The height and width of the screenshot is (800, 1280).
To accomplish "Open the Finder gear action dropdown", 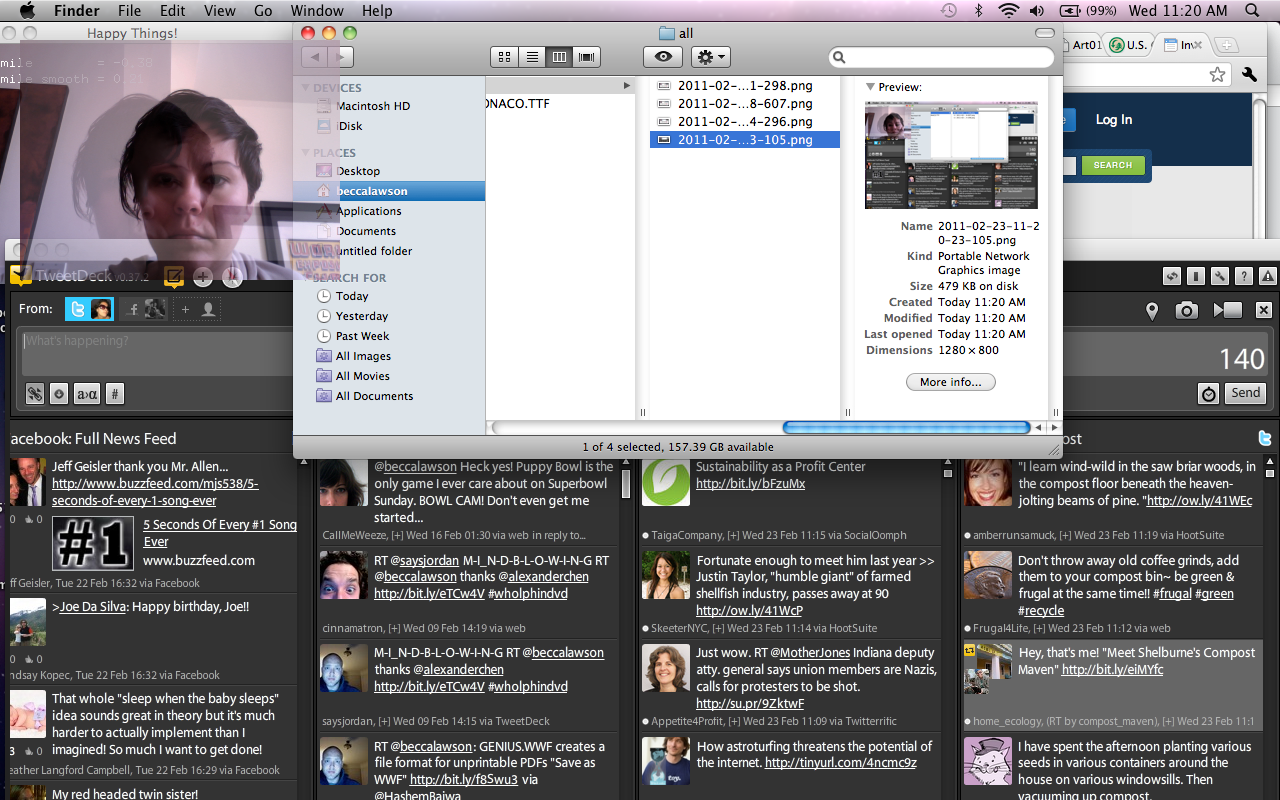I will (x=711, y=57).
